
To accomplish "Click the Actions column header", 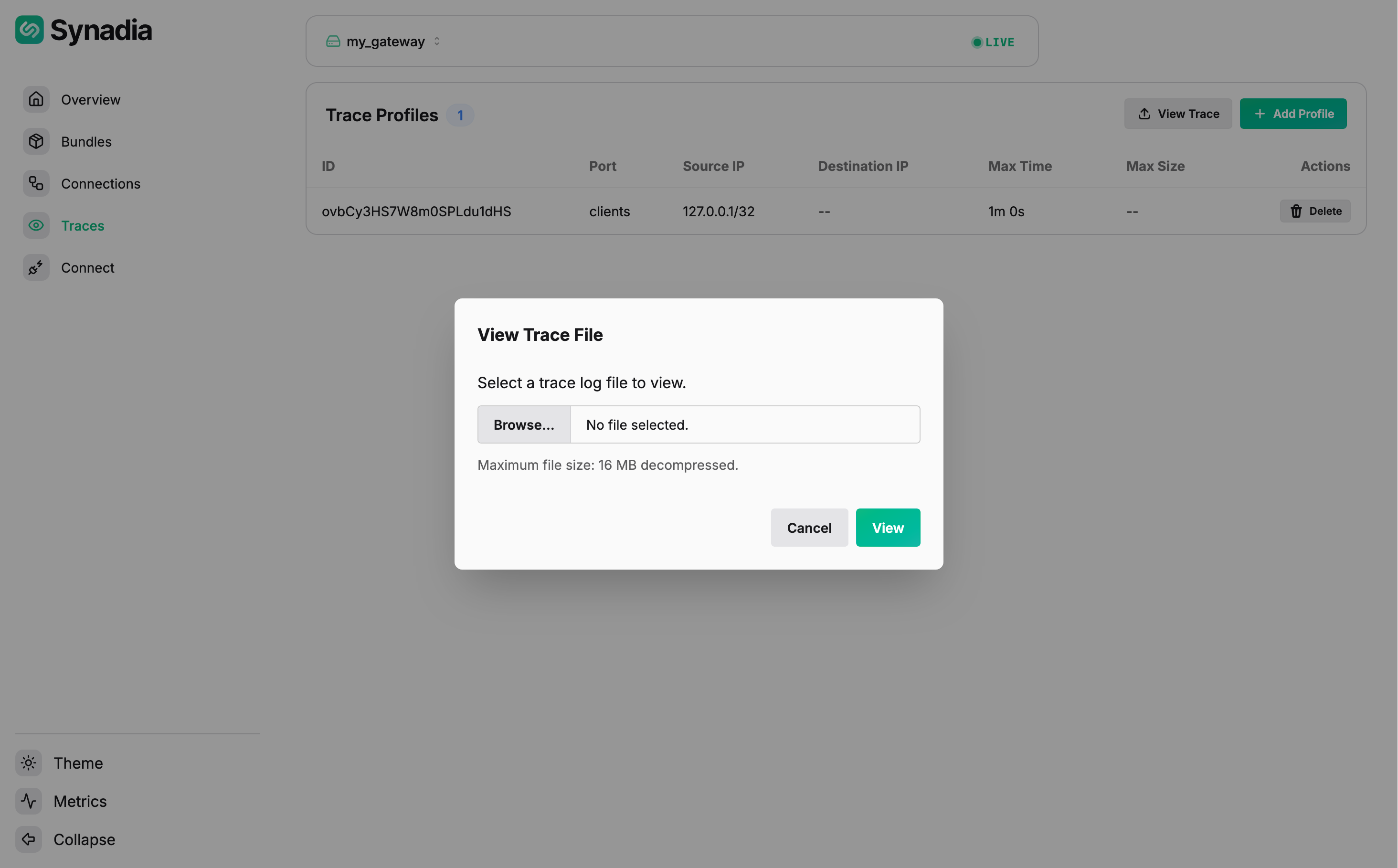I will 1325,166.
